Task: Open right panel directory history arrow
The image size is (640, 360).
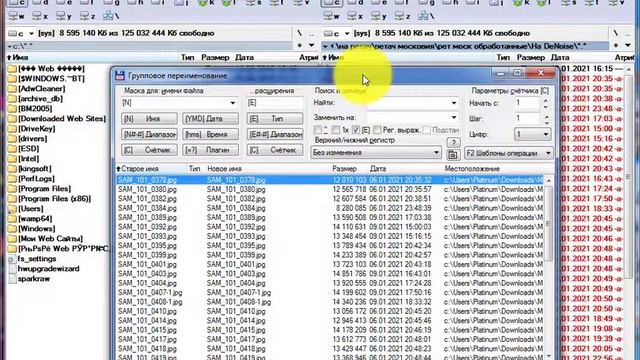Action: pyautogui.click(x=628, y=45)
